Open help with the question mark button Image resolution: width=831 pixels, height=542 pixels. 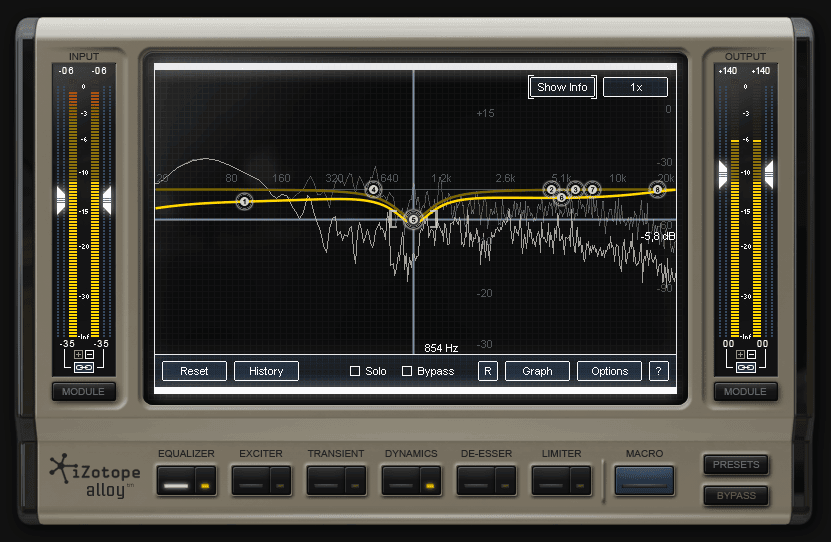tap(659, 371)
